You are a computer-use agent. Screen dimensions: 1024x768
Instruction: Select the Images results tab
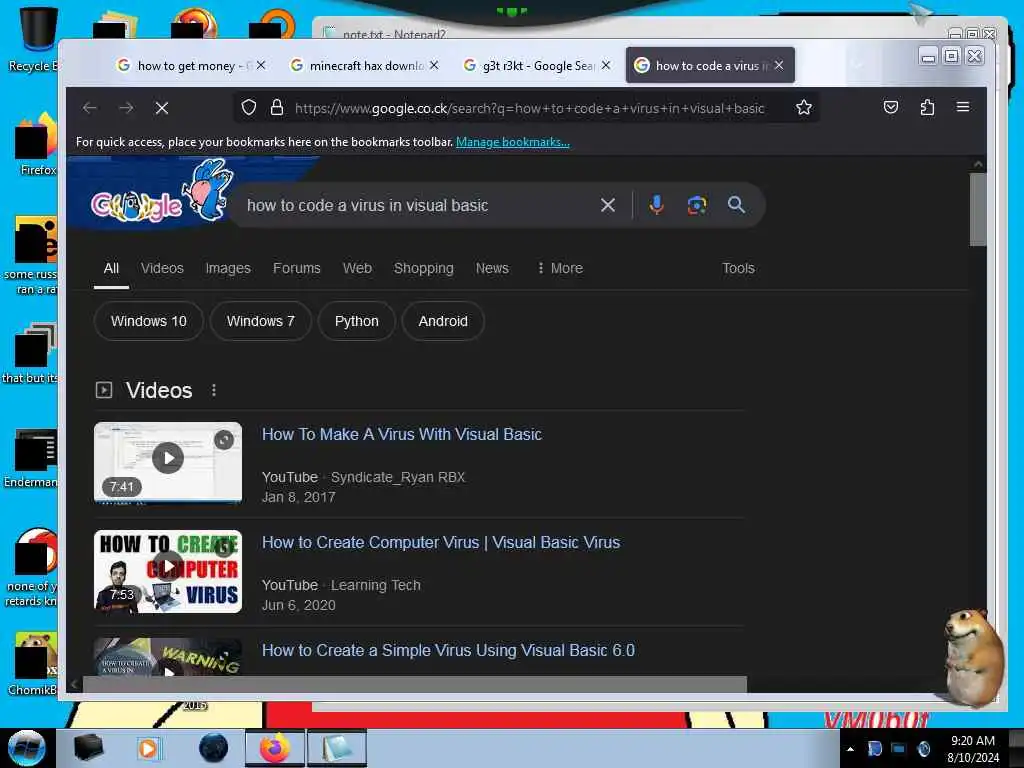(228, 268)
